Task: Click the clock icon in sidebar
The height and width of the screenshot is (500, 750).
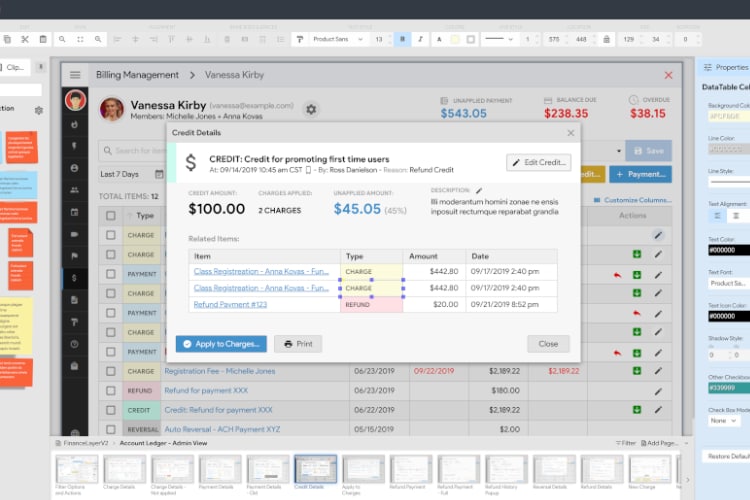Action: click(75, 344)
